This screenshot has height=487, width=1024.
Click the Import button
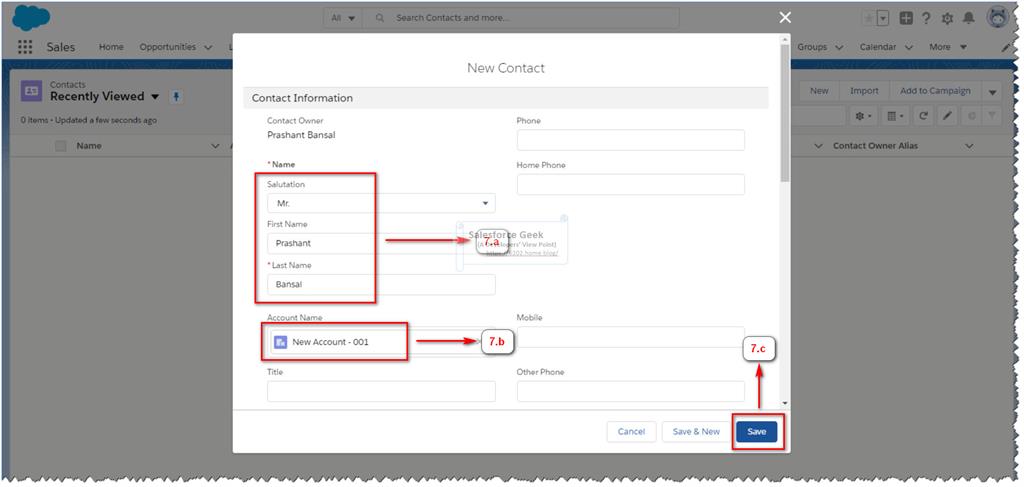[863, 91]
